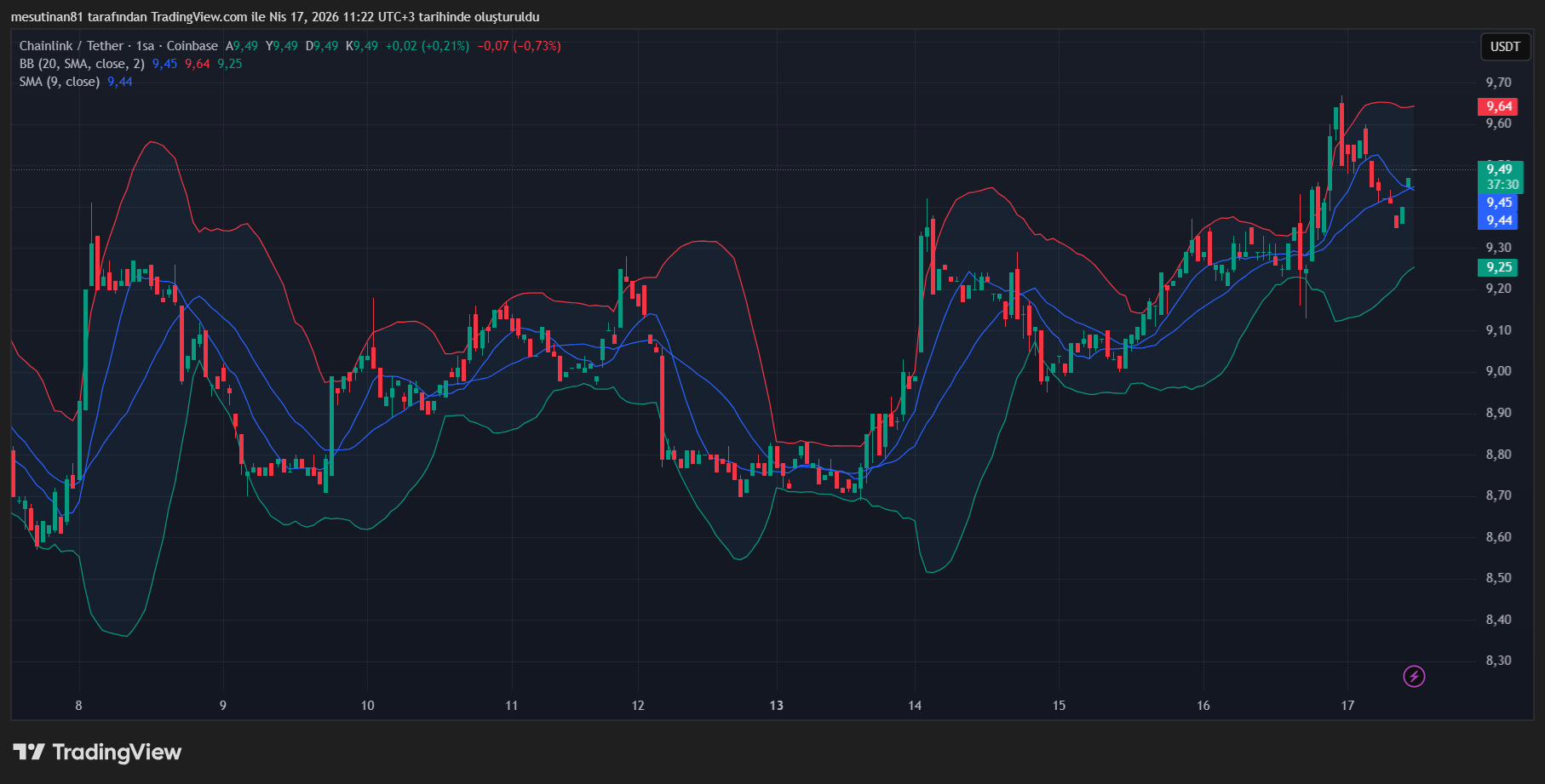The width and height of the screenshot is (1545, 784).
Task: Click the green 9,49 current price label
Action: click(1499, 169)
